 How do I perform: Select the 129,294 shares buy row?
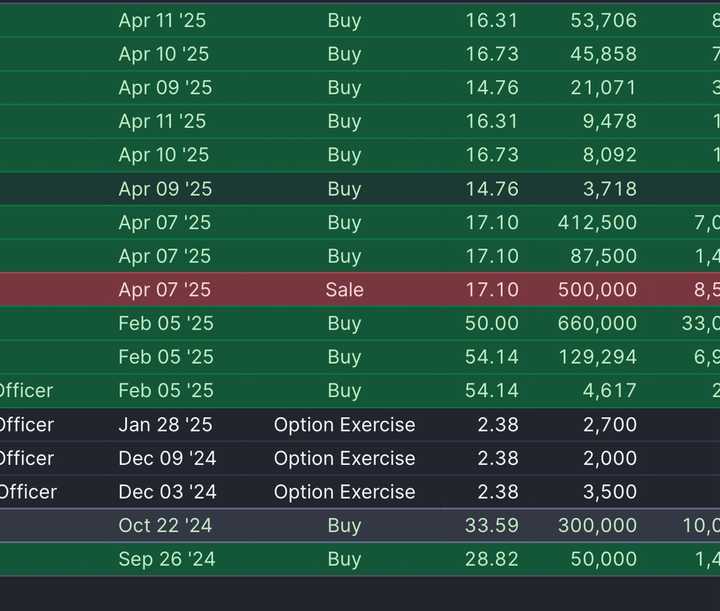coord(360,357)
